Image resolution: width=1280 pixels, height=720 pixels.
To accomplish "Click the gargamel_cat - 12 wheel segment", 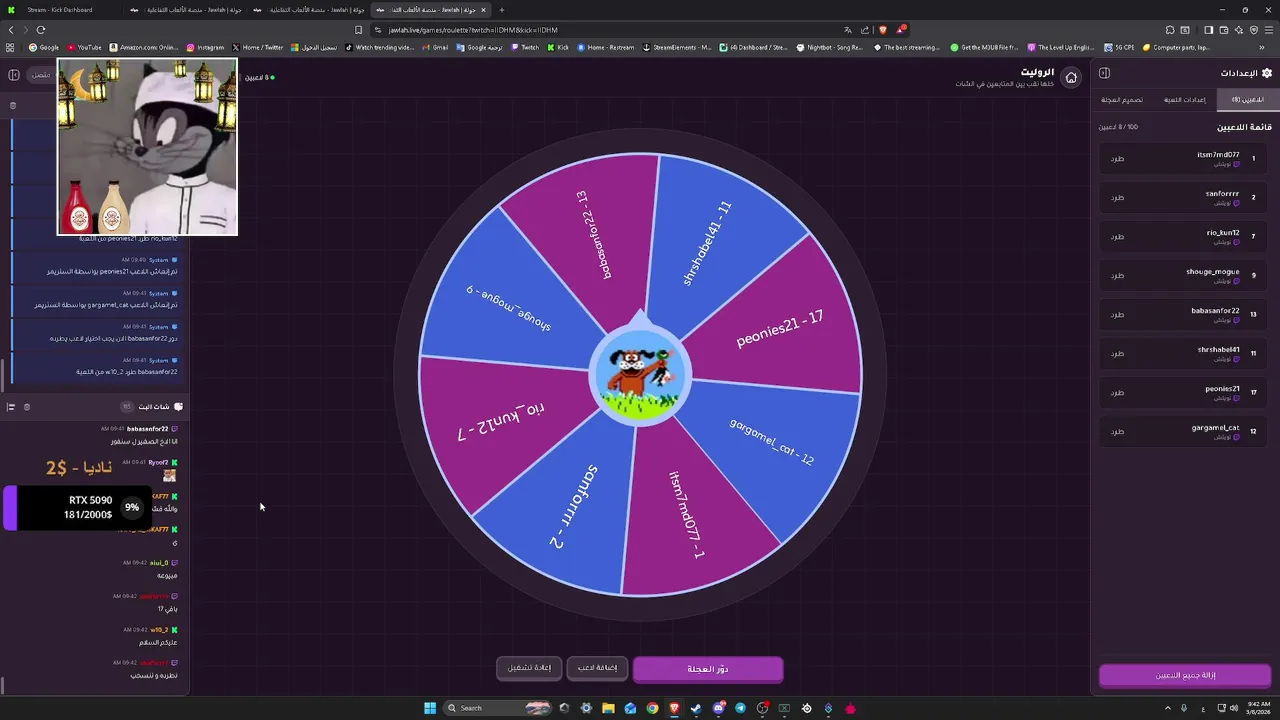I will 771,441.
